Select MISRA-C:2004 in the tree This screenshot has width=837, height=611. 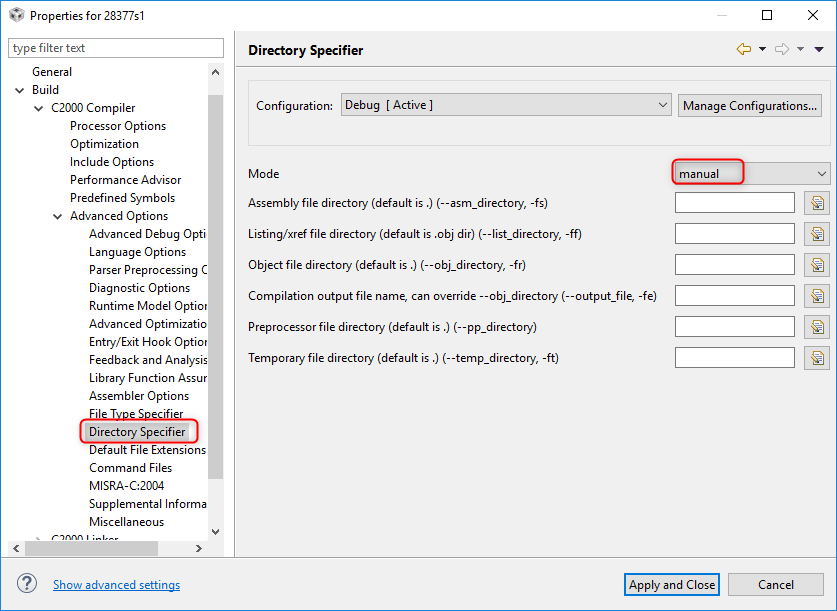(126, 486)
